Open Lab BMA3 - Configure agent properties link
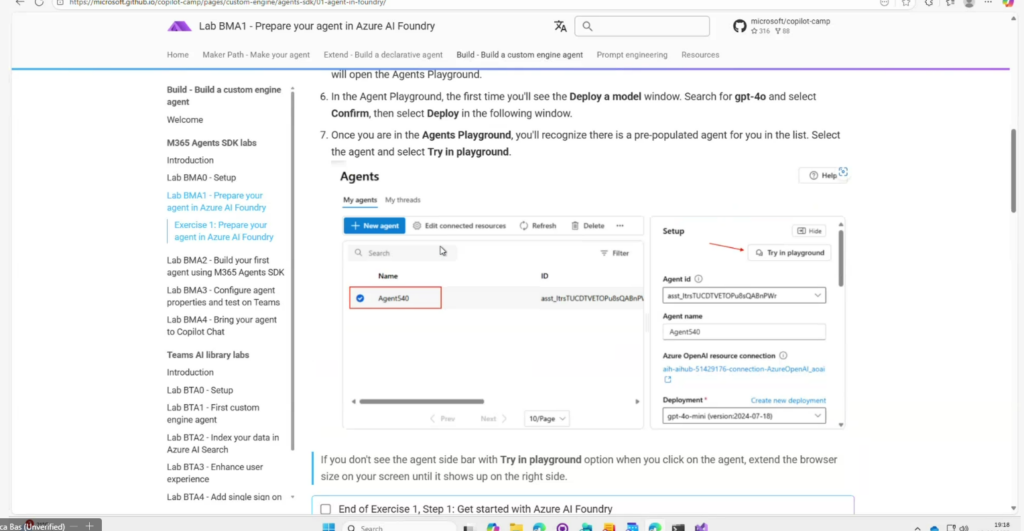 [x=223, y=296]
